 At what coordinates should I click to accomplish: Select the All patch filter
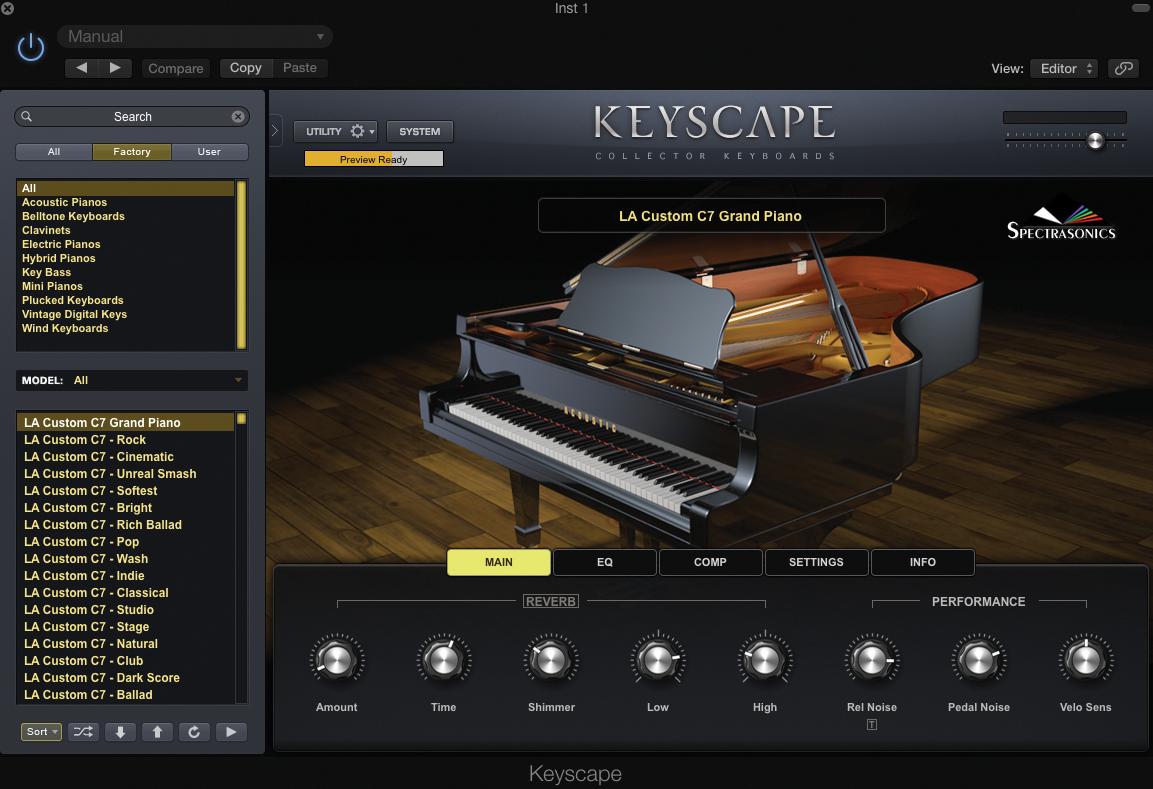[x=54, y=151]
